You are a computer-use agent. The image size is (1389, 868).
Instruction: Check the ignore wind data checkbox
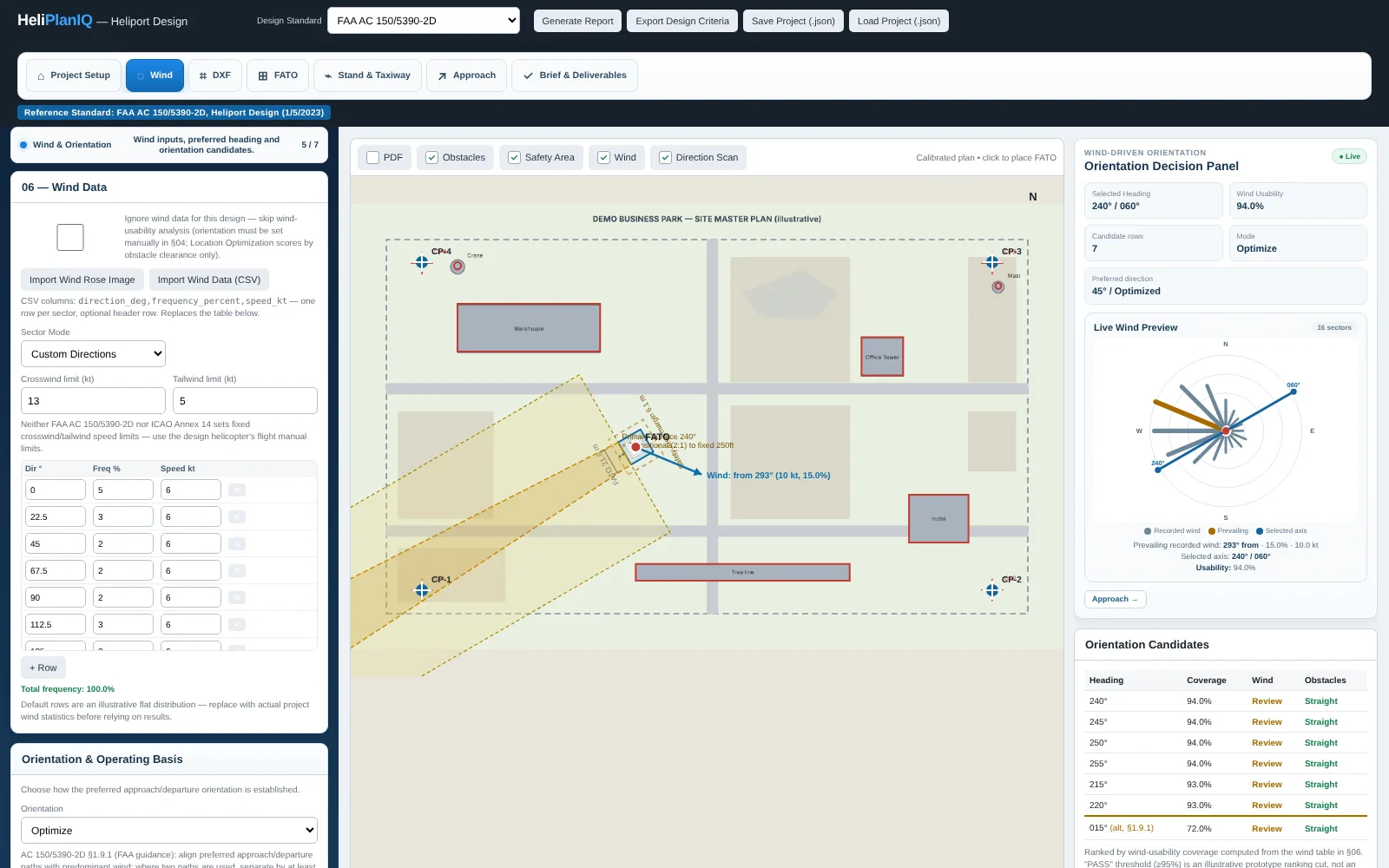point(70,237)
